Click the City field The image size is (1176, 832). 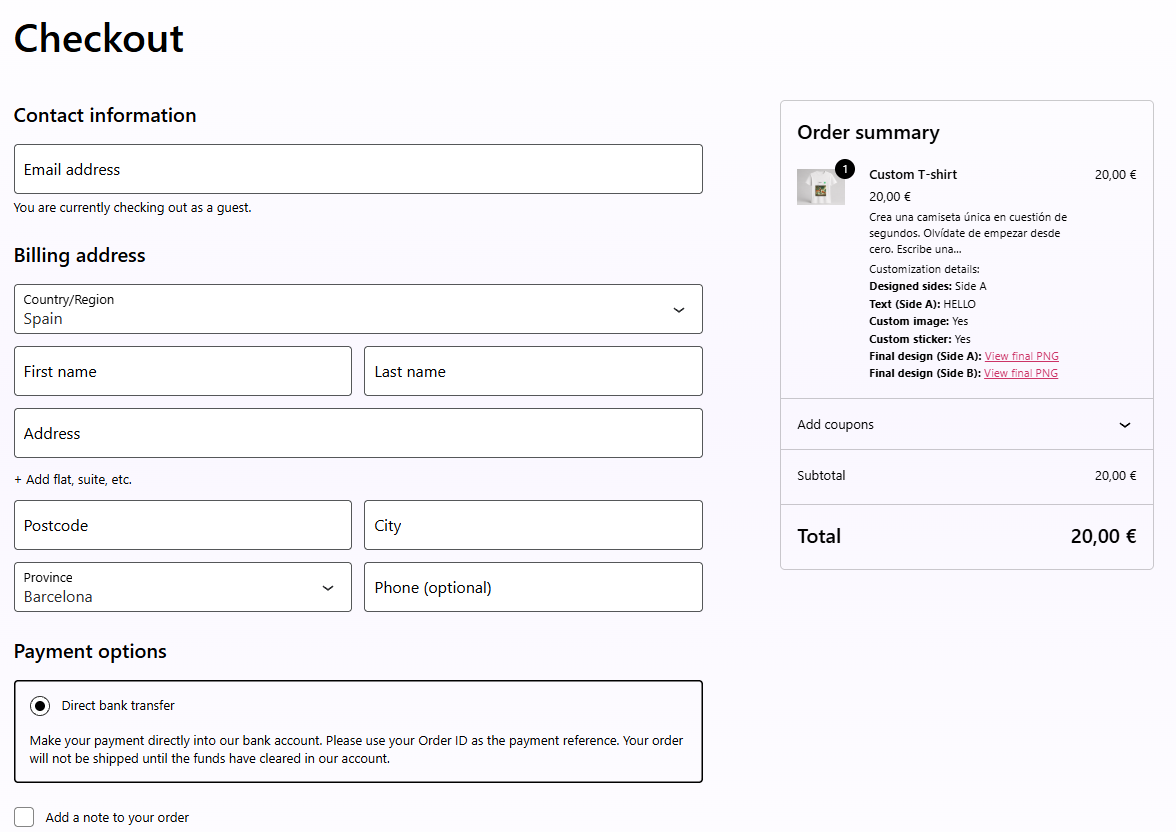tap(533, 525)
